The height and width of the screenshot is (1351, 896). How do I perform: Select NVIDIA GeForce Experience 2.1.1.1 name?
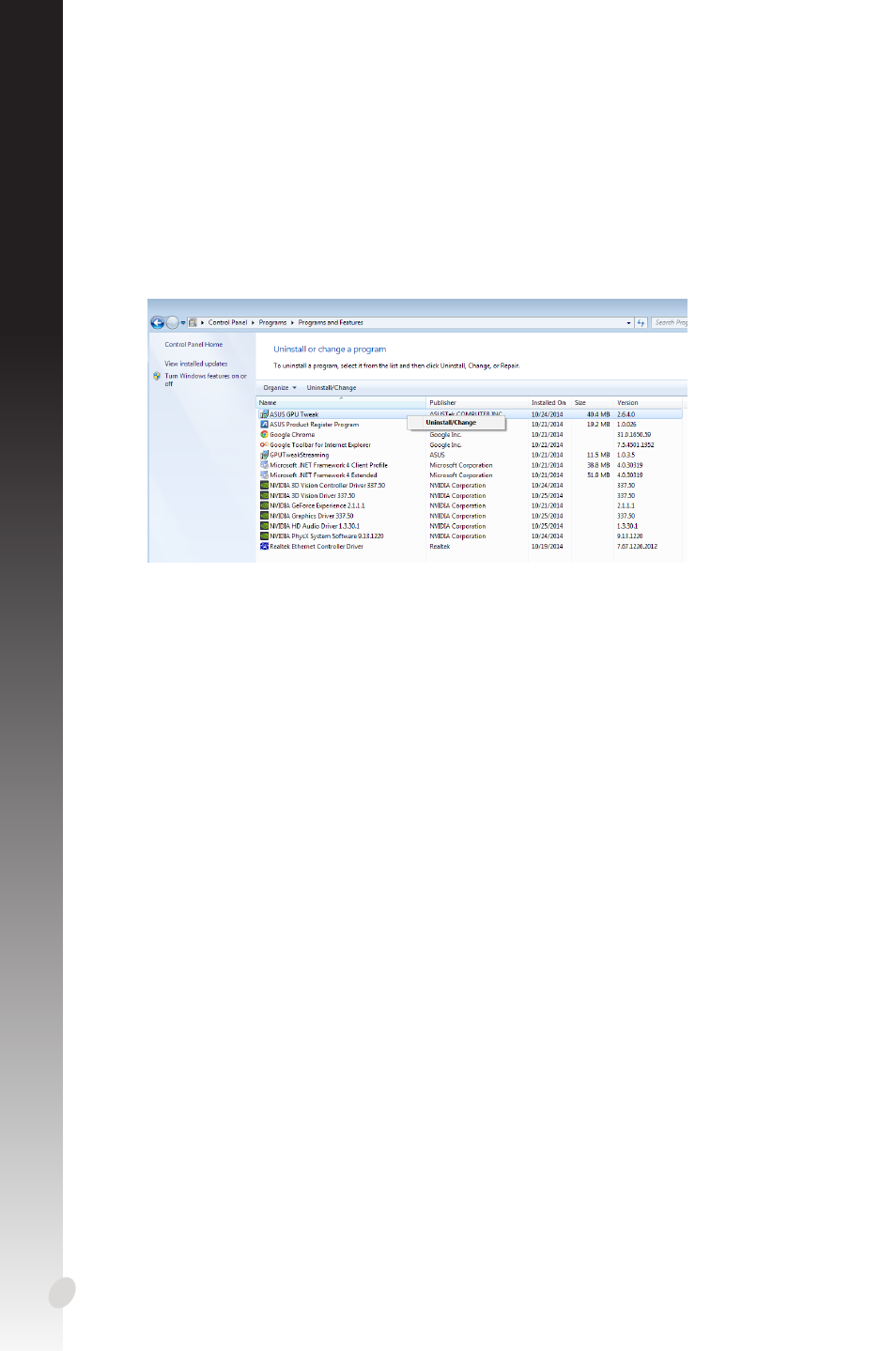coord(317,505)
